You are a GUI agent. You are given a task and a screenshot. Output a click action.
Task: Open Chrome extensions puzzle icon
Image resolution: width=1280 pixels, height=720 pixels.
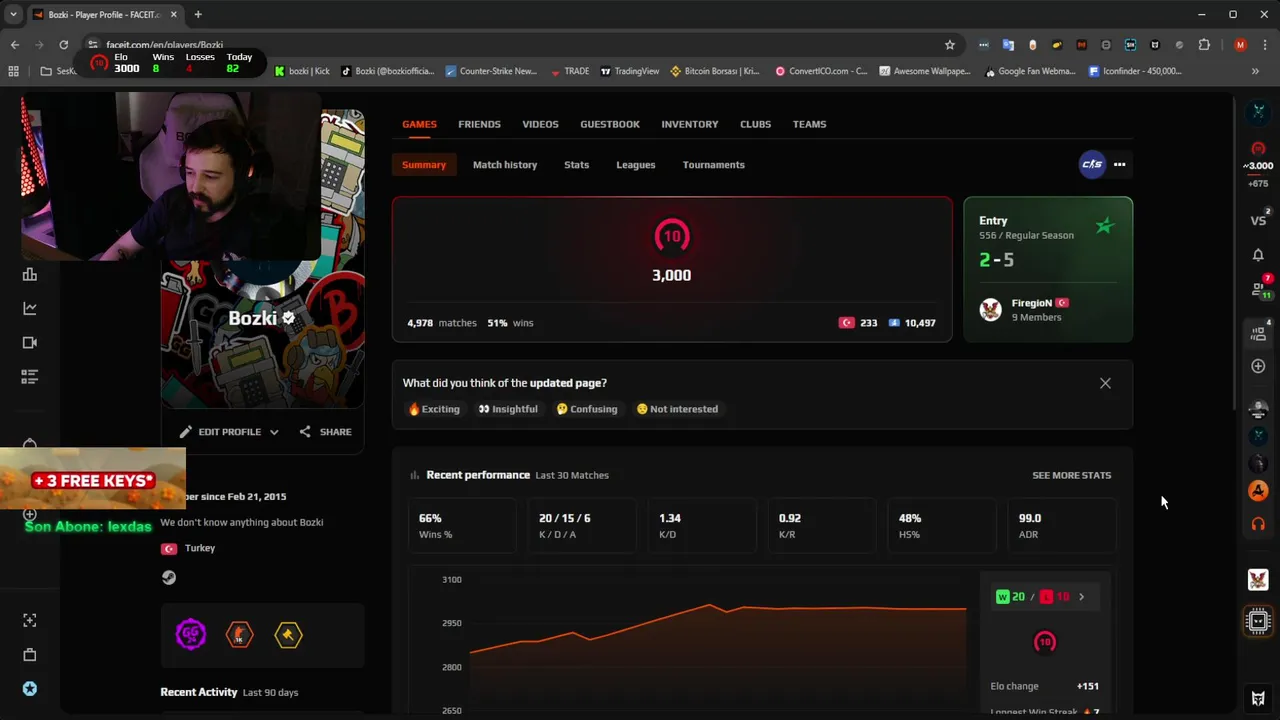pos(1204,45)
